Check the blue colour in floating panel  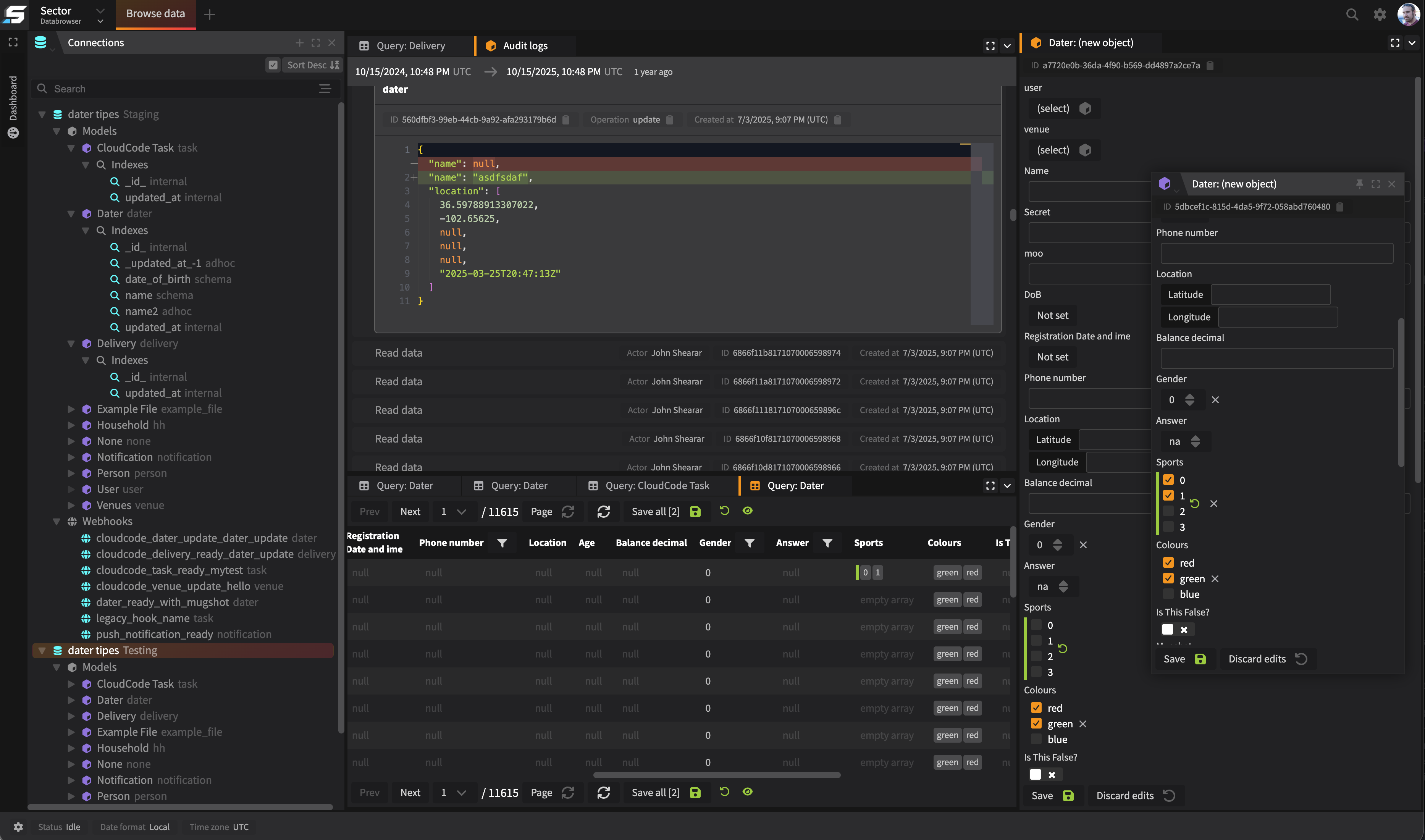coord(1168,594)
